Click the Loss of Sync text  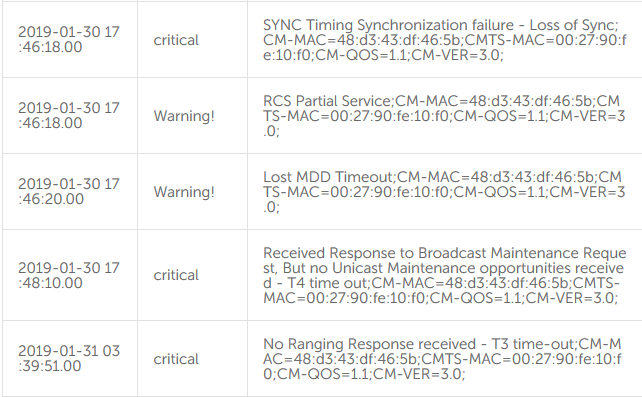tap(574, 25)
